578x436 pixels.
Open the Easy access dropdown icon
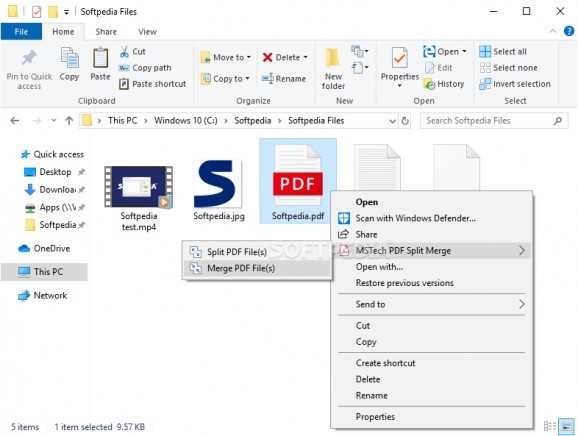click(359, 68)
